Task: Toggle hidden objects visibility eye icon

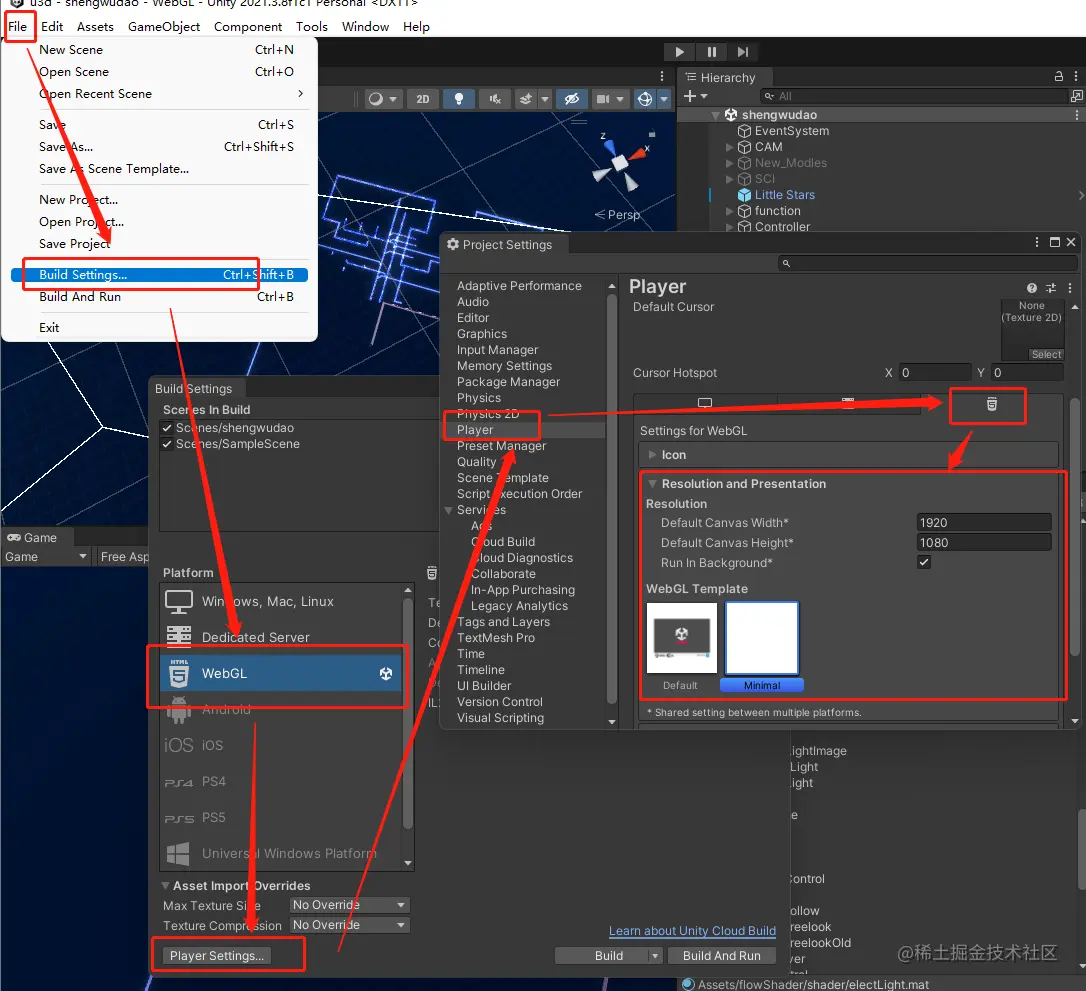Action: click(571, 99)
